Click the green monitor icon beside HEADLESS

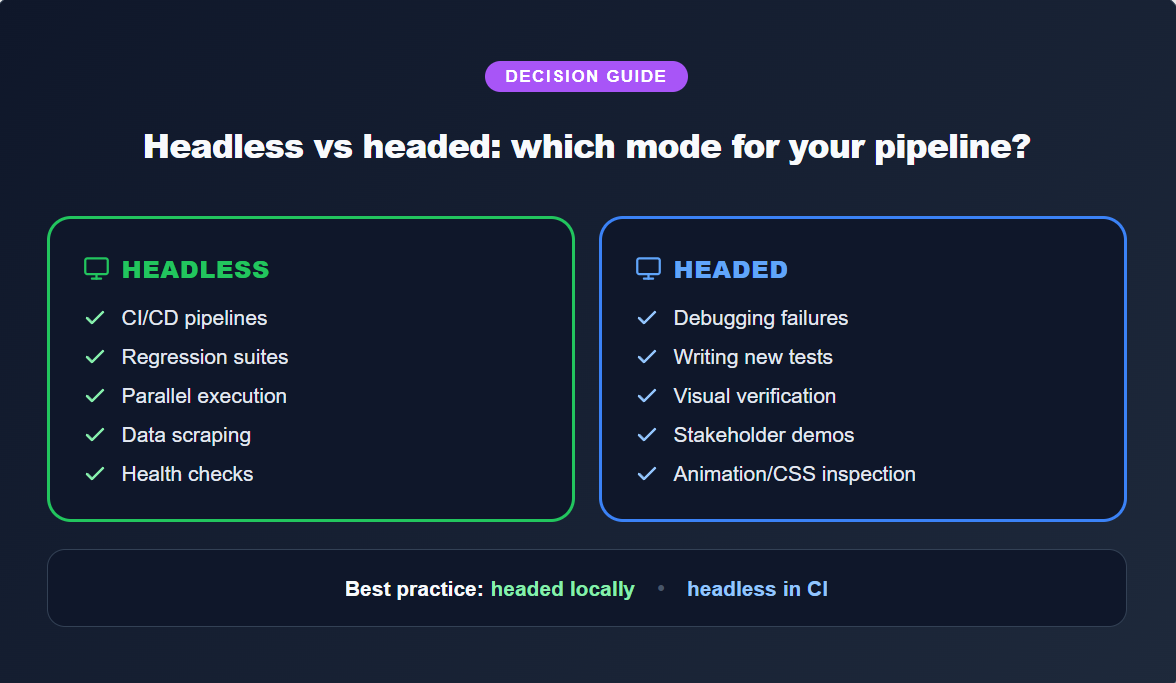[x=96, y=269]
